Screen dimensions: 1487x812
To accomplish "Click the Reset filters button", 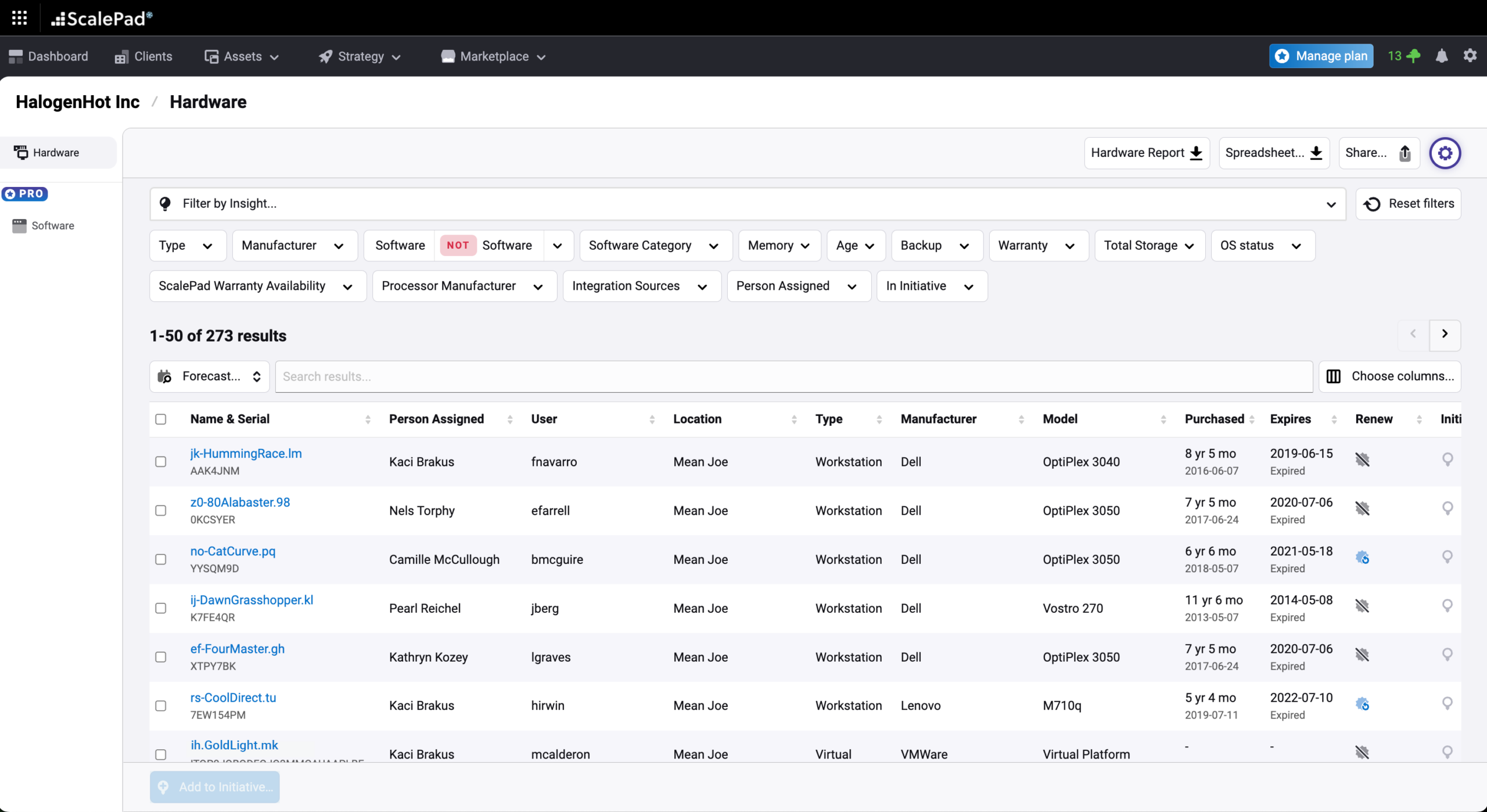I will (x=1408, y=204).
